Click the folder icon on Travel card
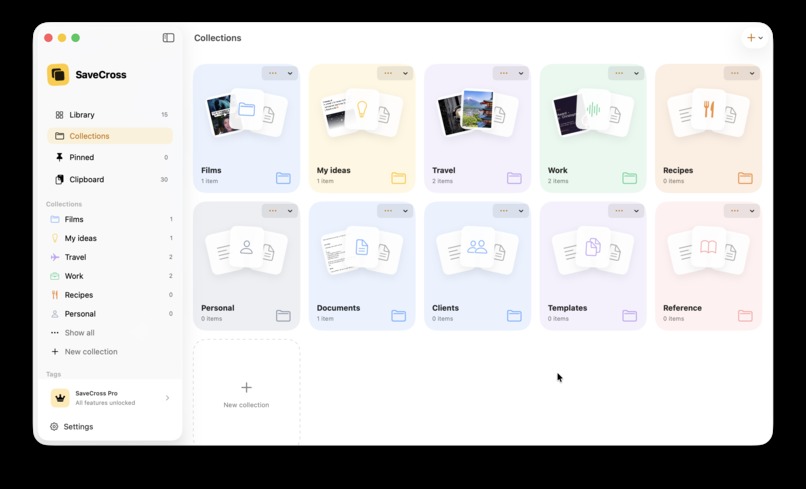The image size is (806, 489). [x=514, y=178]
